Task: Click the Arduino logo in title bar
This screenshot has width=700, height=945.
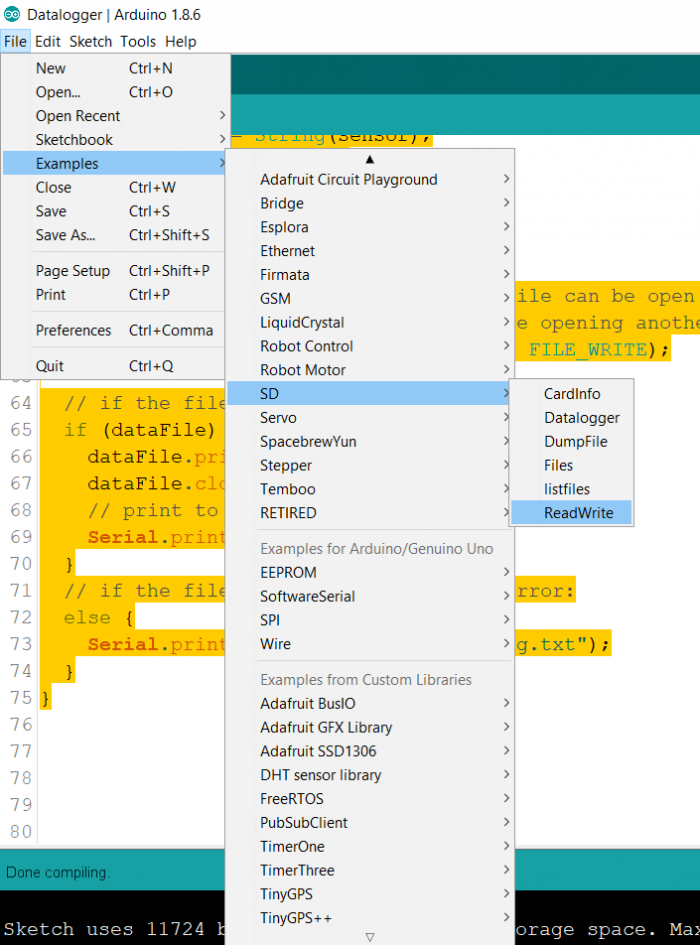Action: (12, 14)
